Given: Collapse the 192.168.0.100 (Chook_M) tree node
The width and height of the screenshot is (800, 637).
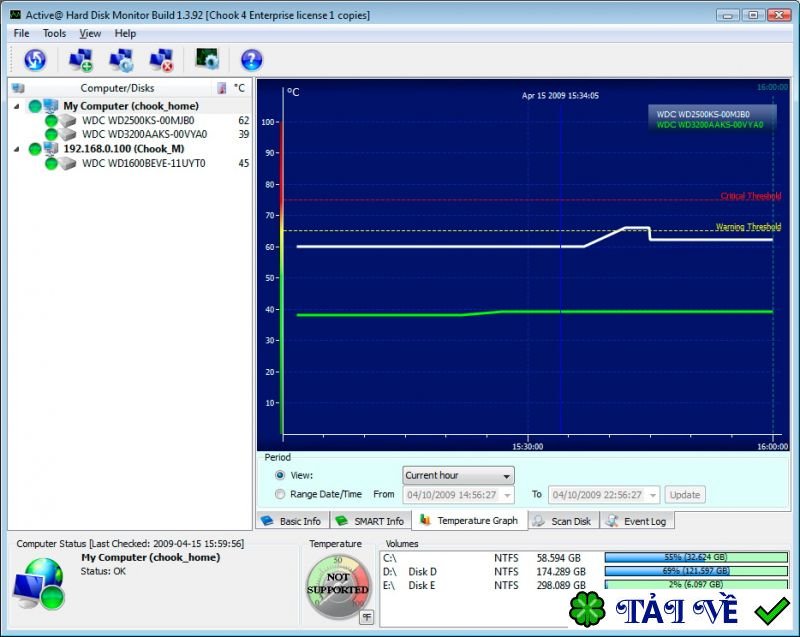Looking at the screenshot, I should [17, 148].
